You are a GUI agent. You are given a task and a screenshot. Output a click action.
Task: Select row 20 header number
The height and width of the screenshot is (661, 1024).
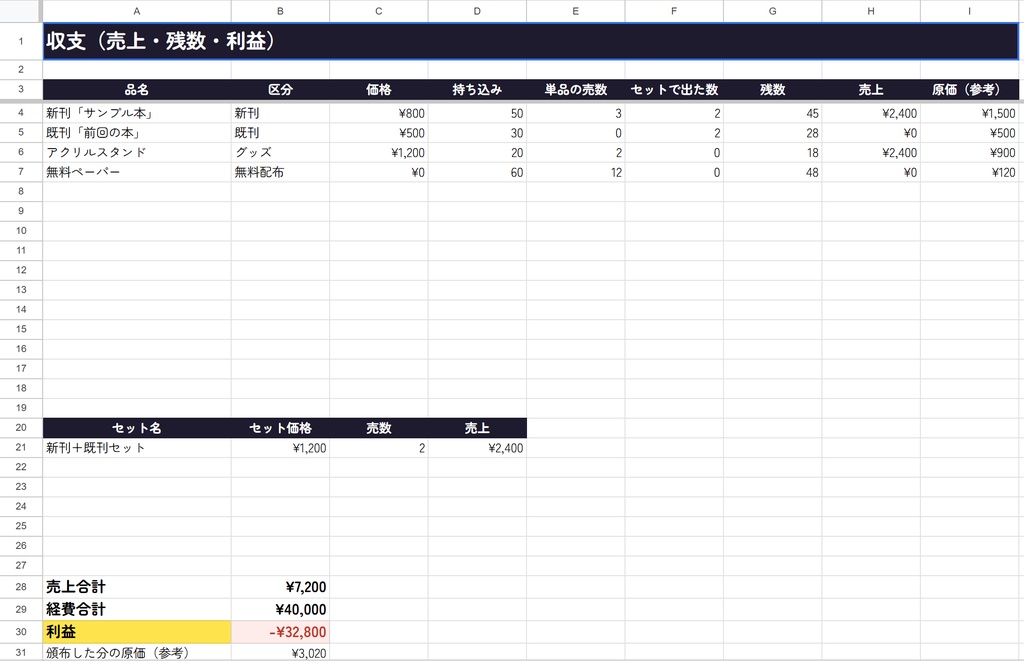(21, 428)
